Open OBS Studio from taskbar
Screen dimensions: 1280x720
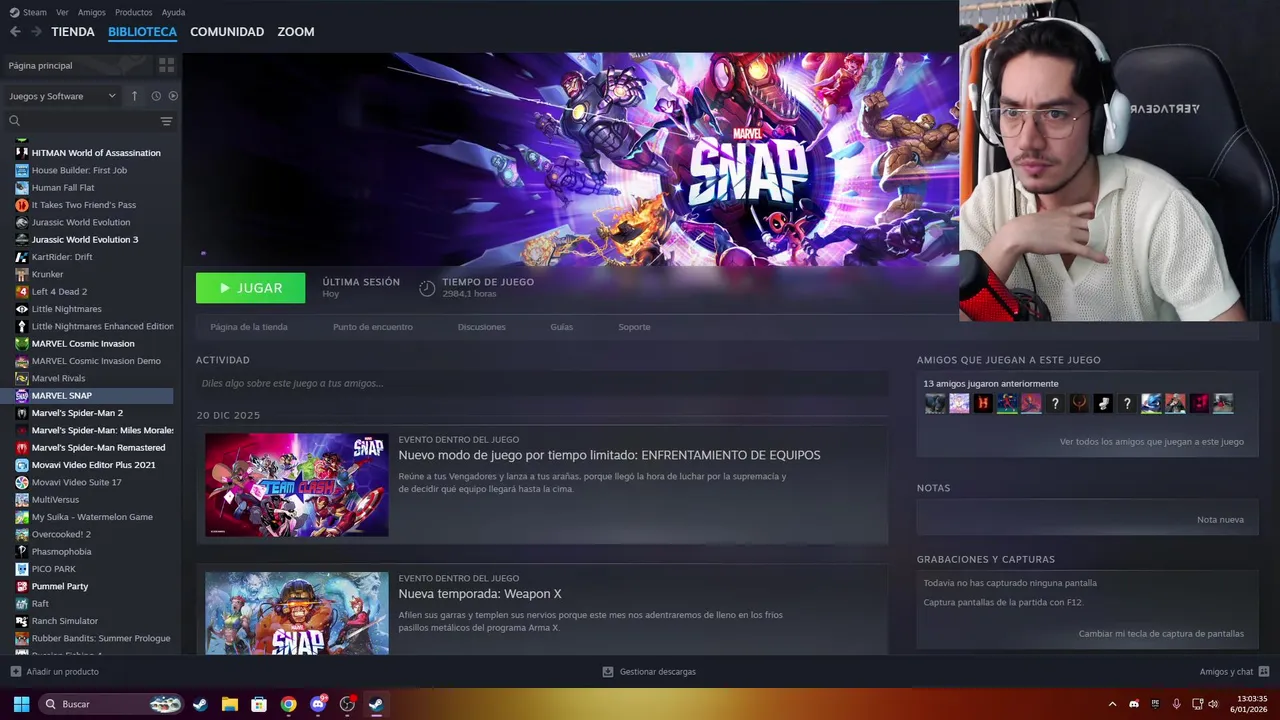(x=347, y=704)
